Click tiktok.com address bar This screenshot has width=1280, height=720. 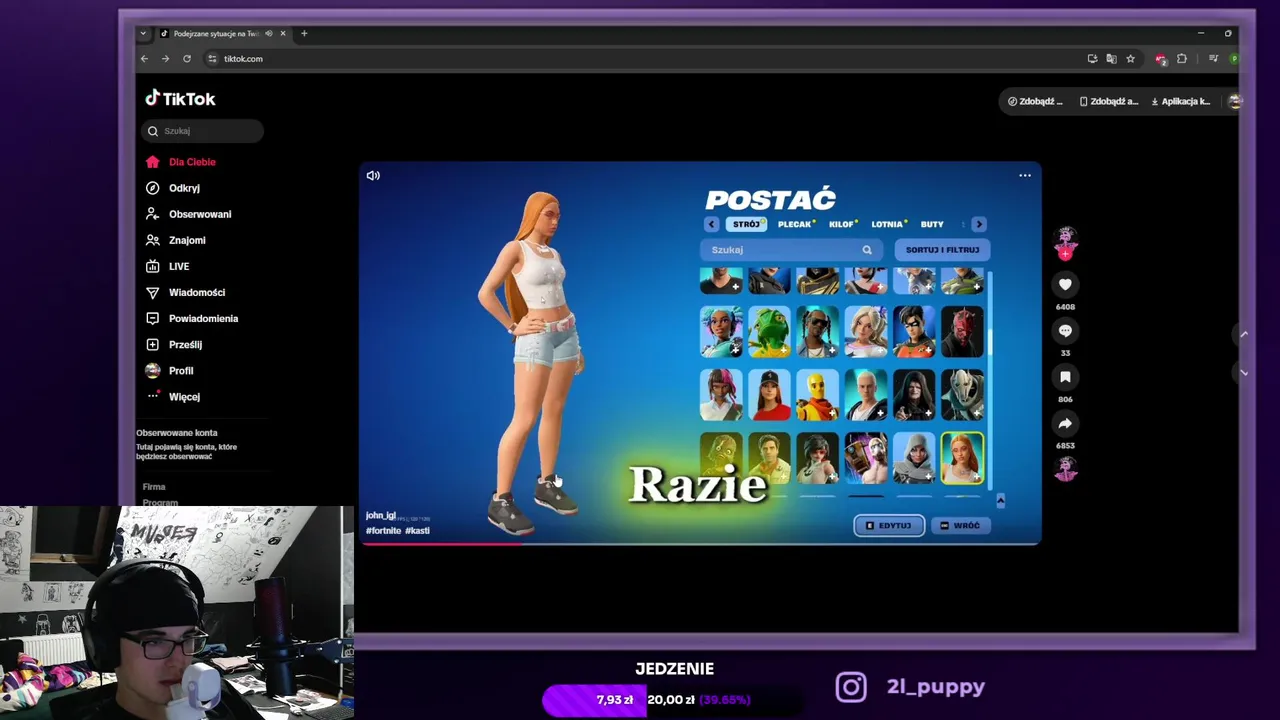640,59
